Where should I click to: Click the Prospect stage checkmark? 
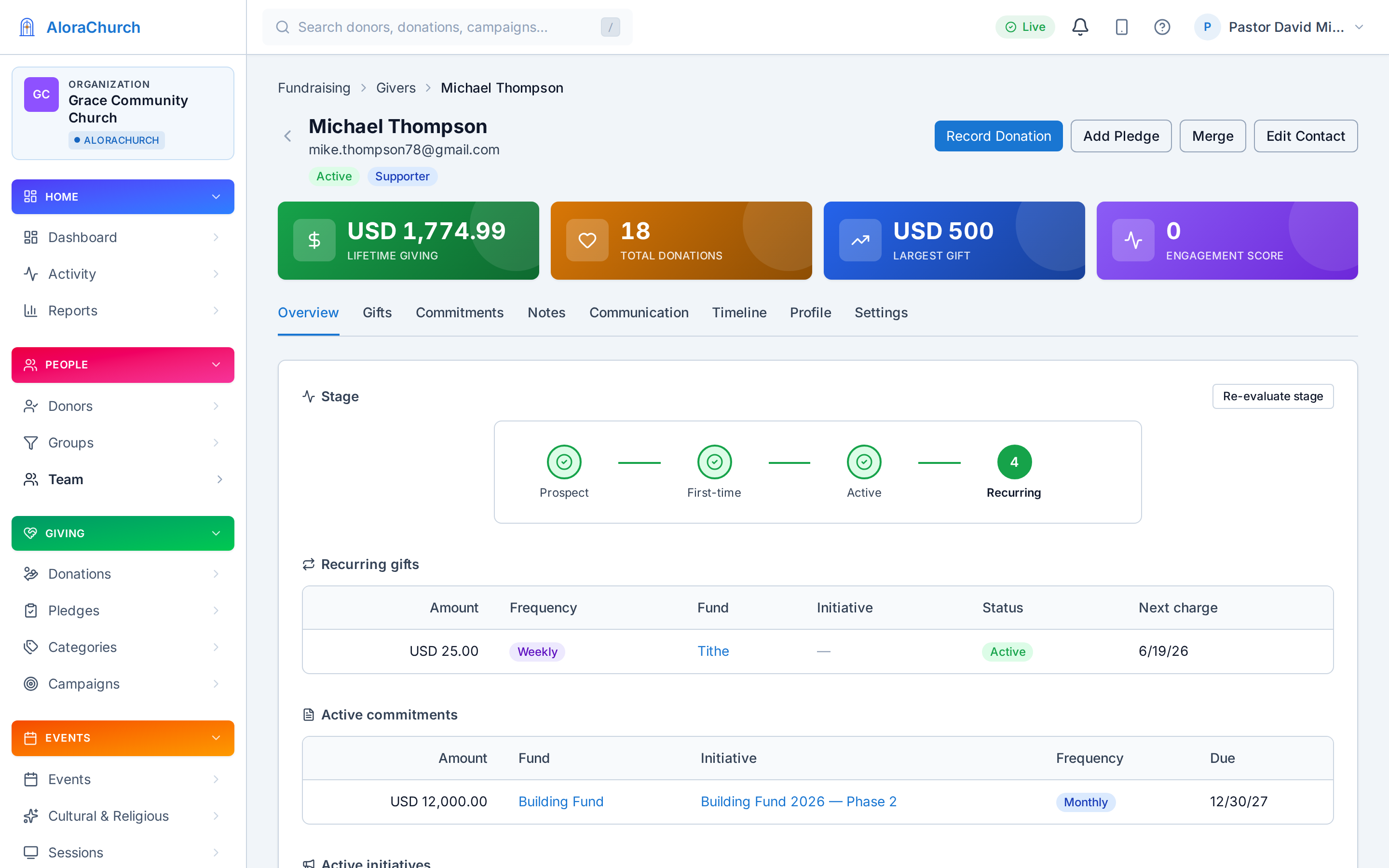pos(564,461)
